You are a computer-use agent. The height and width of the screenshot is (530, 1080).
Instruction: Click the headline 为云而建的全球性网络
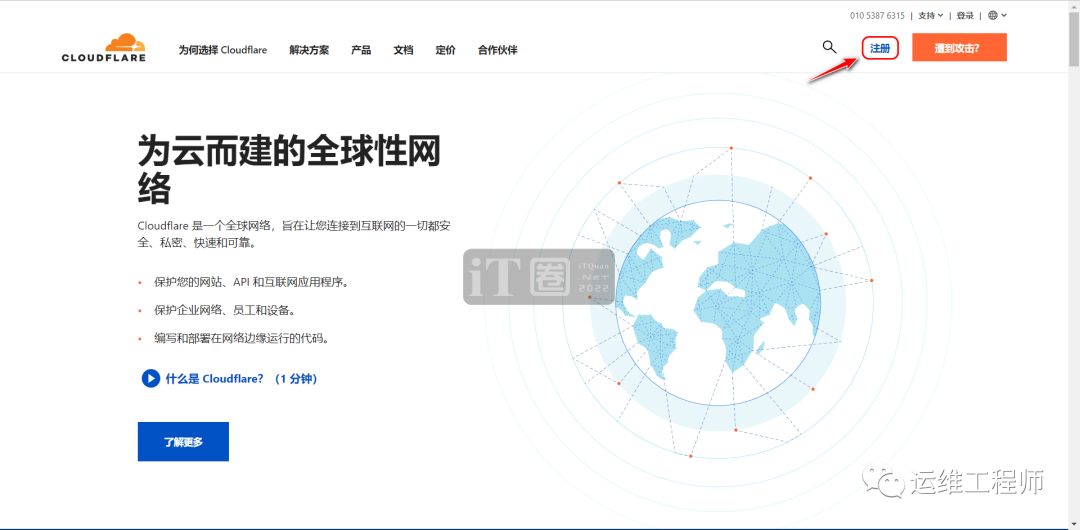(x=288, y=168)
